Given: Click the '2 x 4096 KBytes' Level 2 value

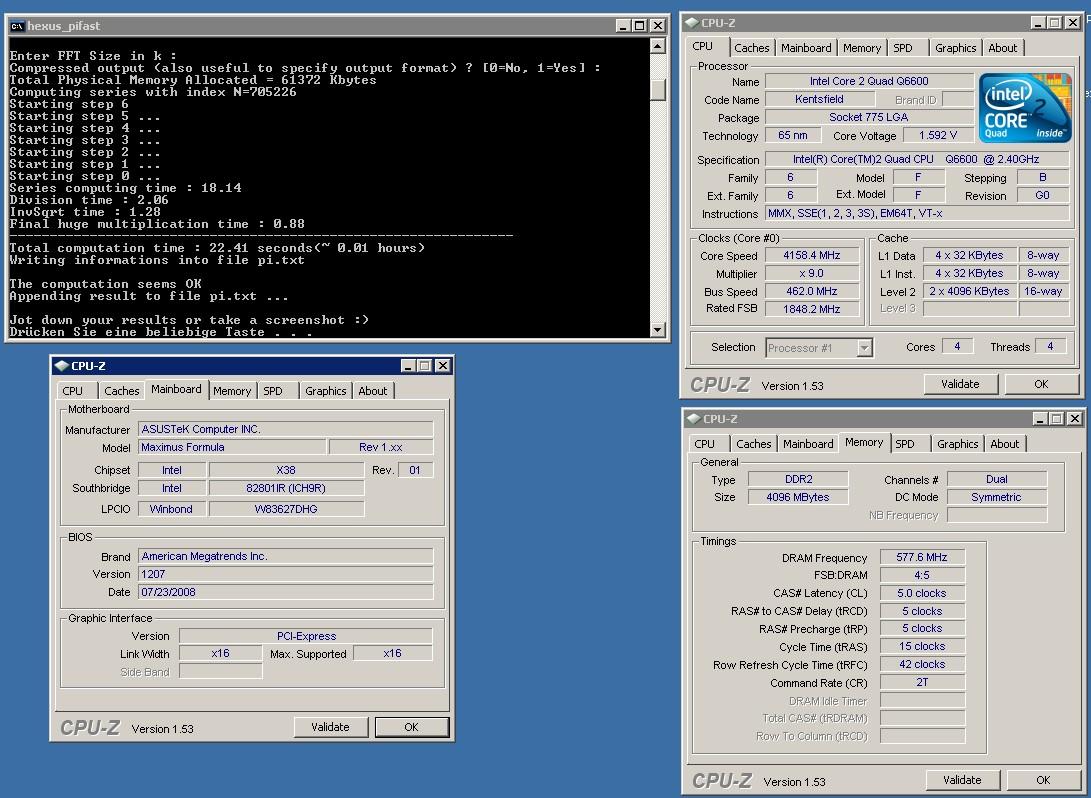Looking at the screenshot, I should [969, 292].
